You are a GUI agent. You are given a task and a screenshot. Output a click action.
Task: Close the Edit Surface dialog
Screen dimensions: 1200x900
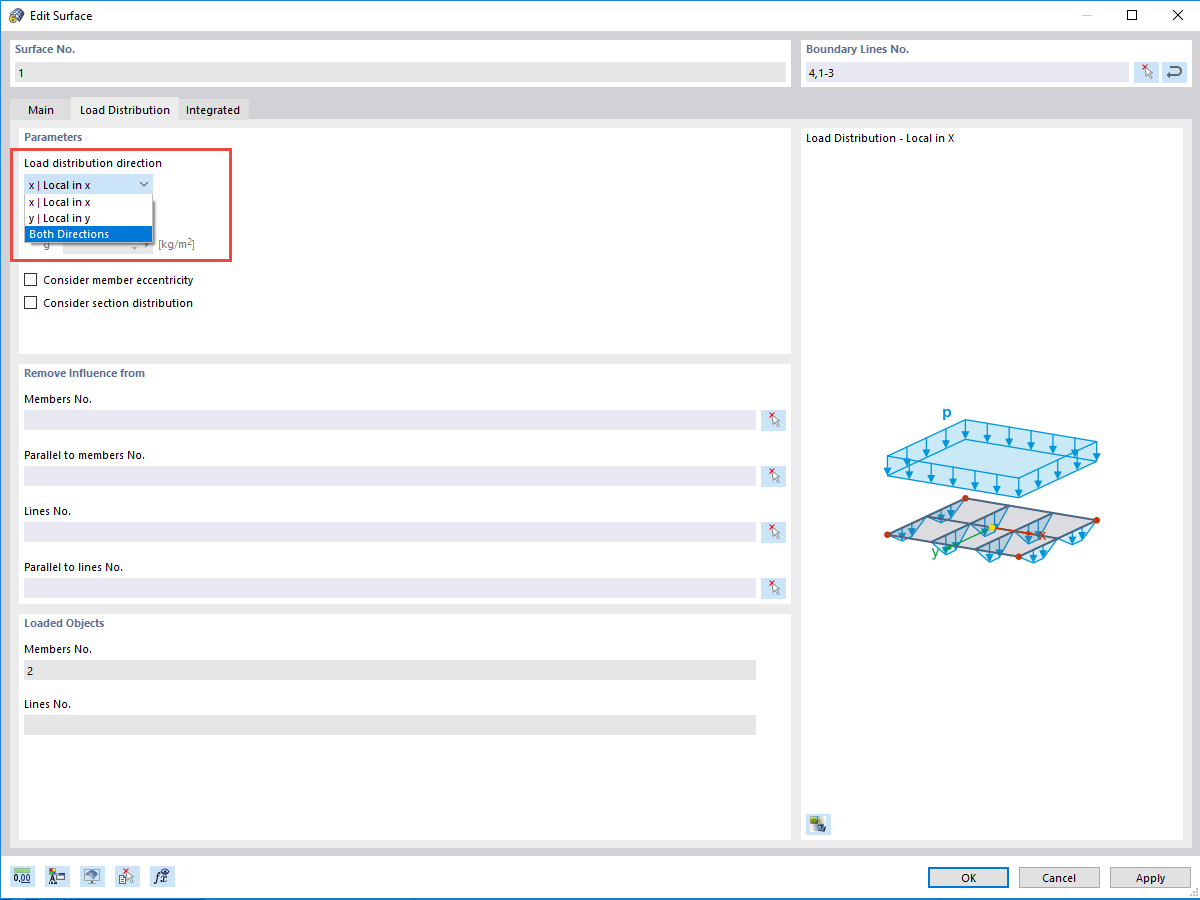(x=1177, y=15)
